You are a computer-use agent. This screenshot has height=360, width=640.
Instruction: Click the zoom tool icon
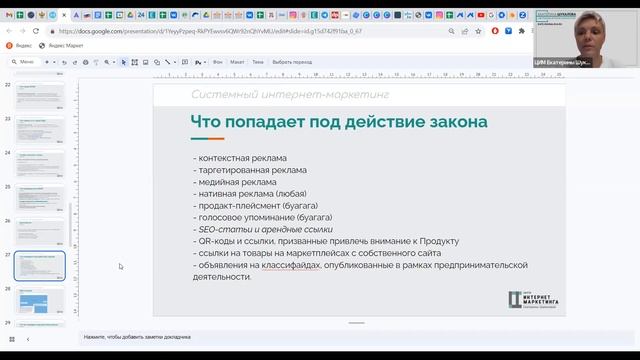click(107, 62)
